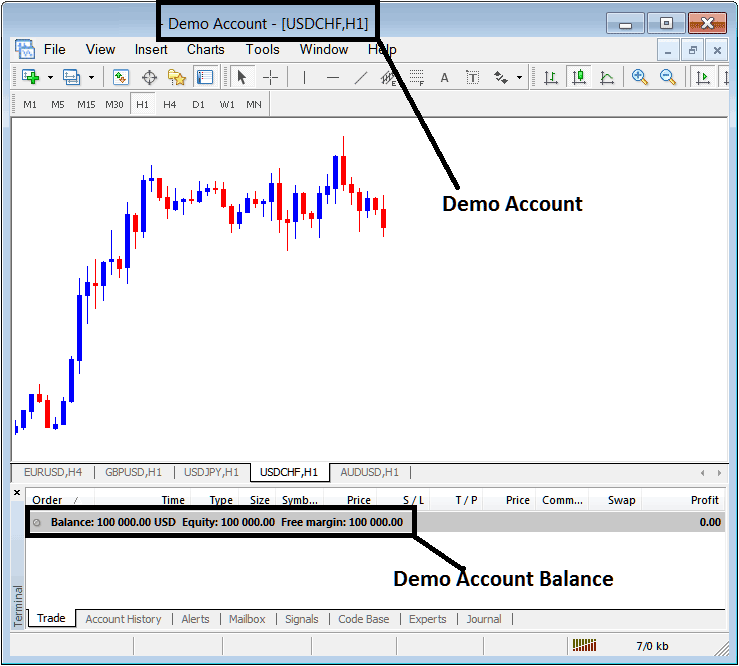This screenshot has height=666, width=739.
Task: Select the Crosshair tool
Action: (x=270, y=77)
